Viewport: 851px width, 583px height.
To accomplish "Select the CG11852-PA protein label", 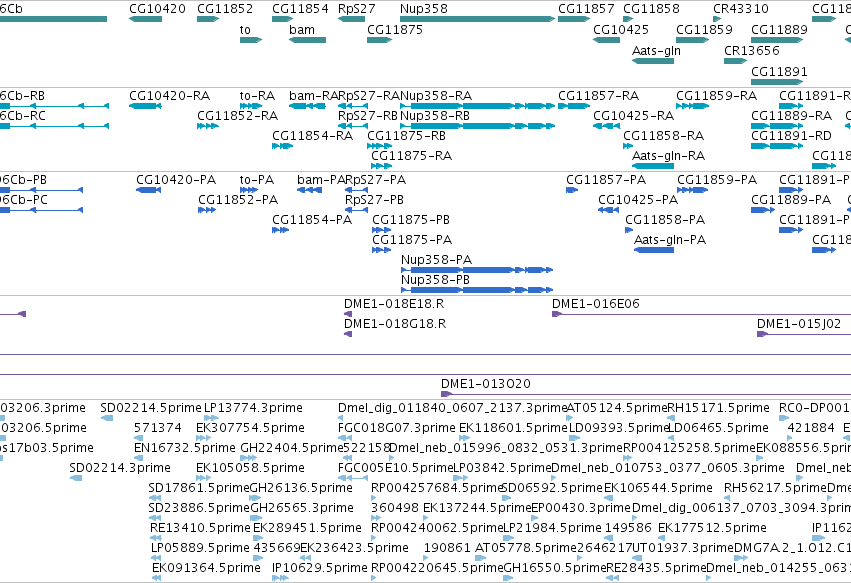I will [x=238, y=200].
